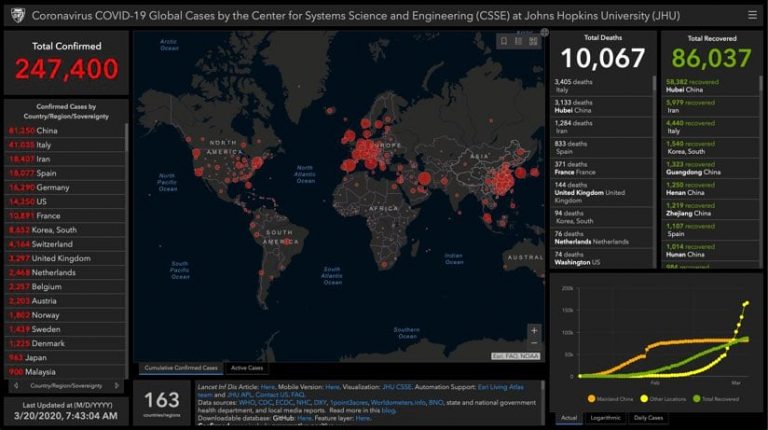The width and height of the screenshot is (768, 430).
Task: Open the hamburger menu in the header
Action: (752, 15)
